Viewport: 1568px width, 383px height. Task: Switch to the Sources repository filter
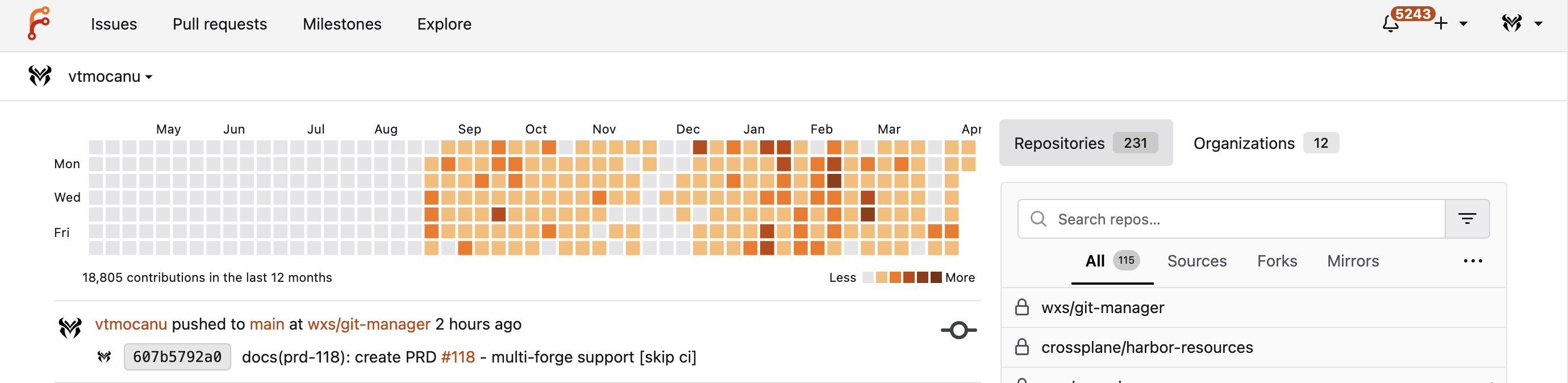[1196, 261]
